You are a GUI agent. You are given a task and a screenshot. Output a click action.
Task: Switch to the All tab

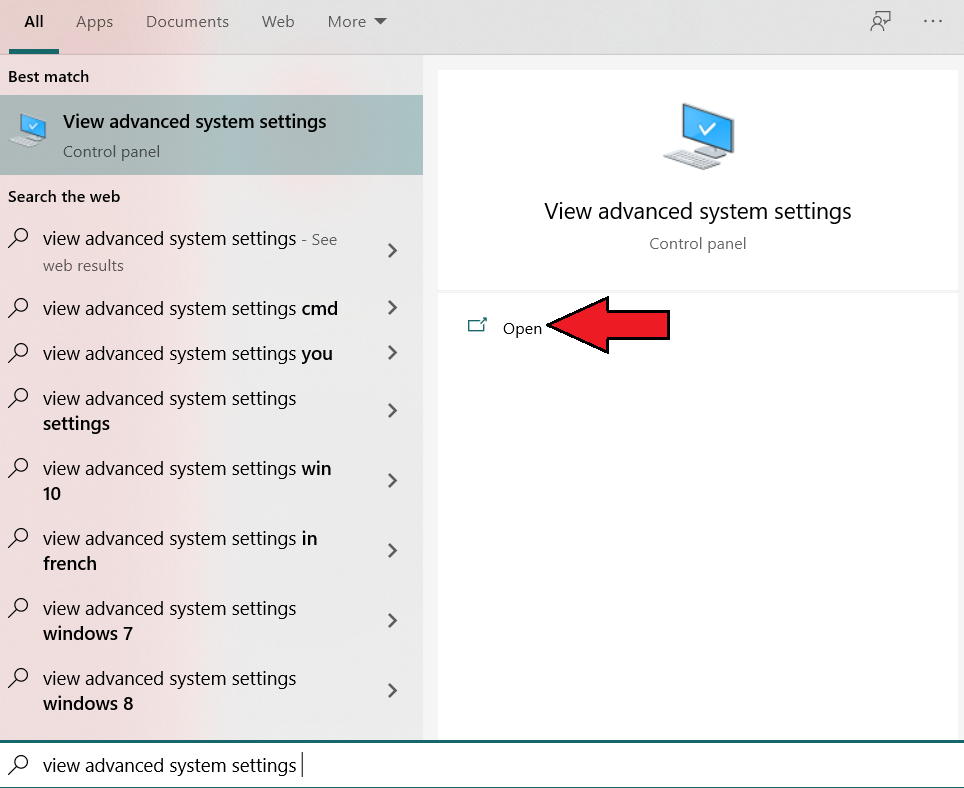coord(34,22)
